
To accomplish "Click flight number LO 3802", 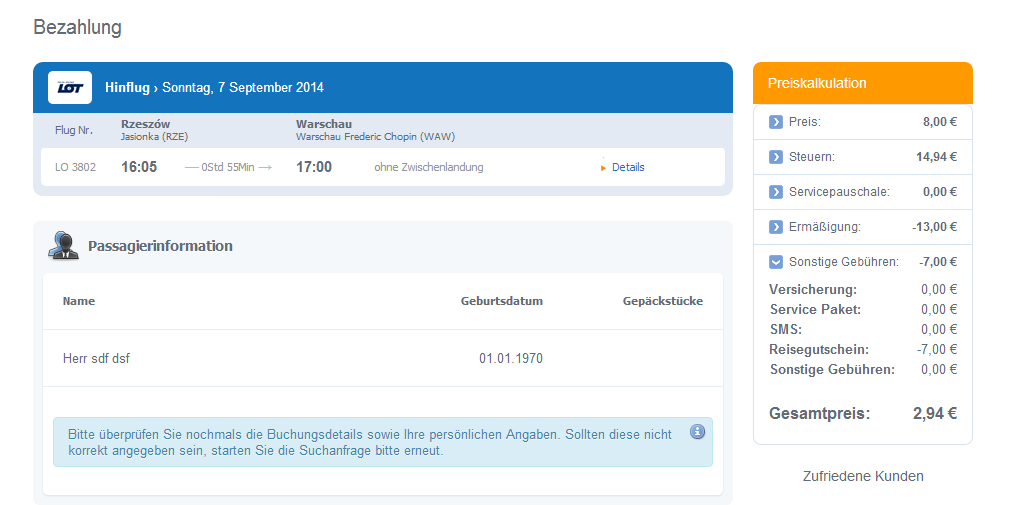I will pos(75,167).
